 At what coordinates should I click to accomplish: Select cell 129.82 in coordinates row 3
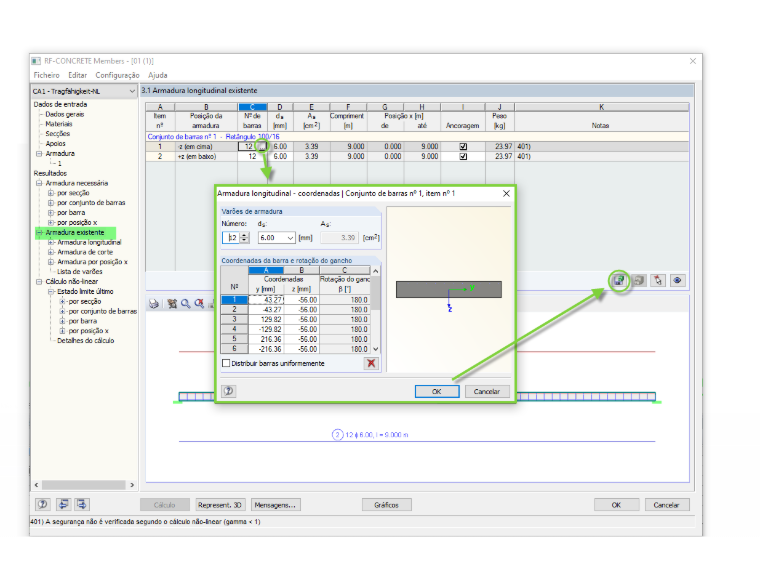pyautogui.click(x=266, y=319)
